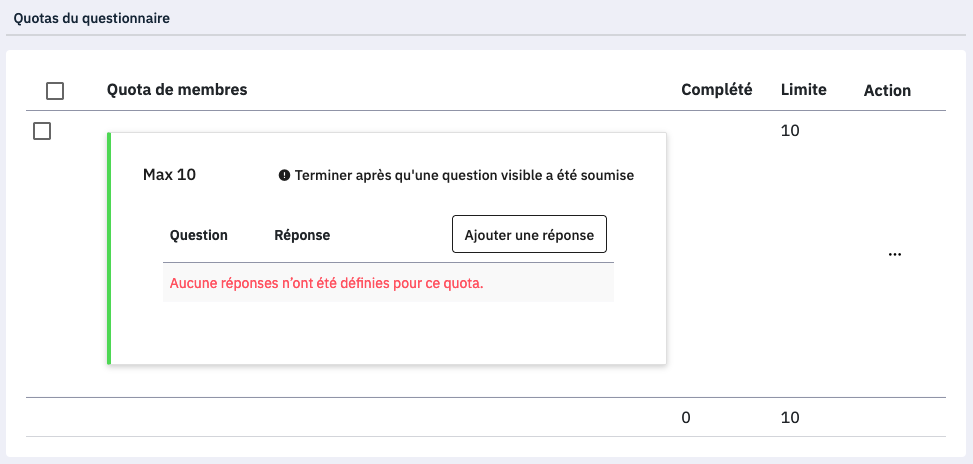This screenshot has height=464, width=973.
Task: Click the "Réponse" header in the quota card
Action: tap(302, 235)
